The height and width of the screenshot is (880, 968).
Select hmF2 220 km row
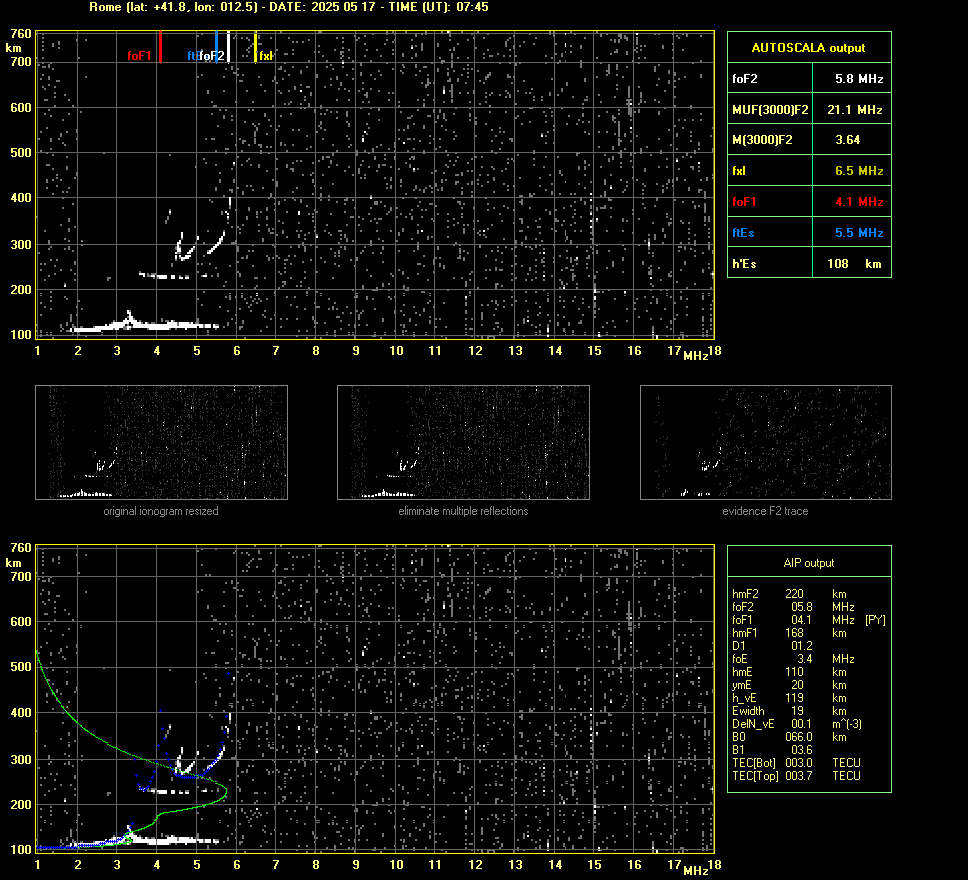pyautogui.click(x=790, y=593)
